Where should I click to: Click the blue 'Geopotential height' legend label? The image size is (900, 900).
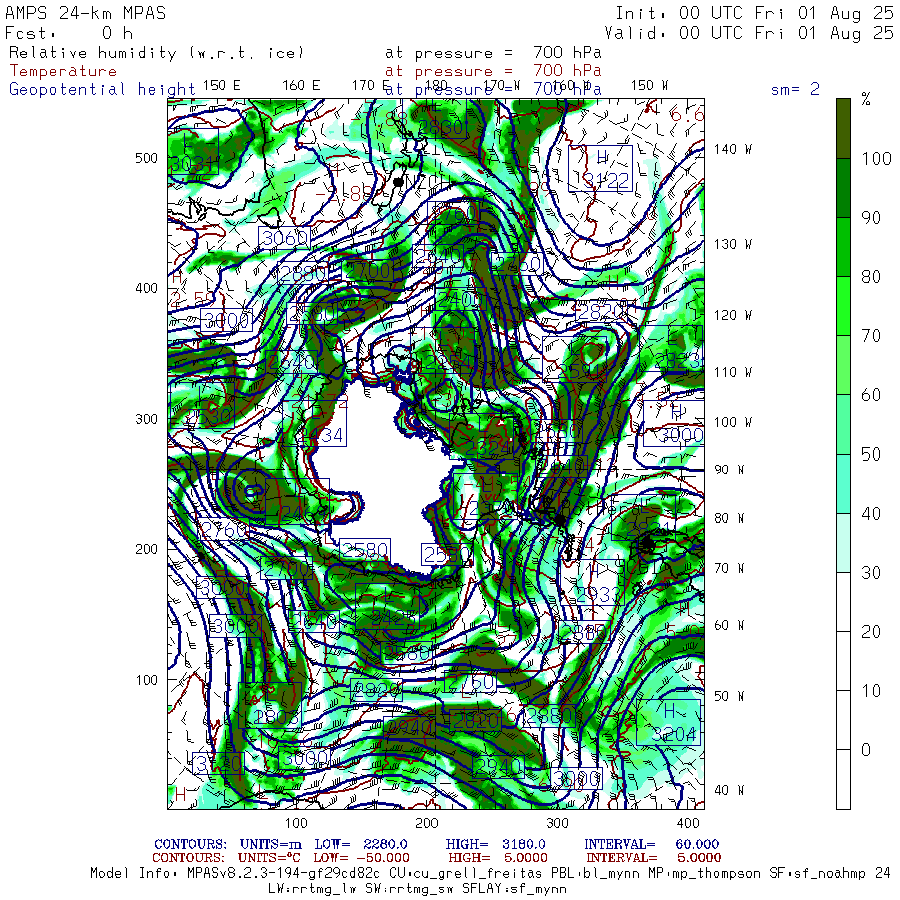[102, 90]
